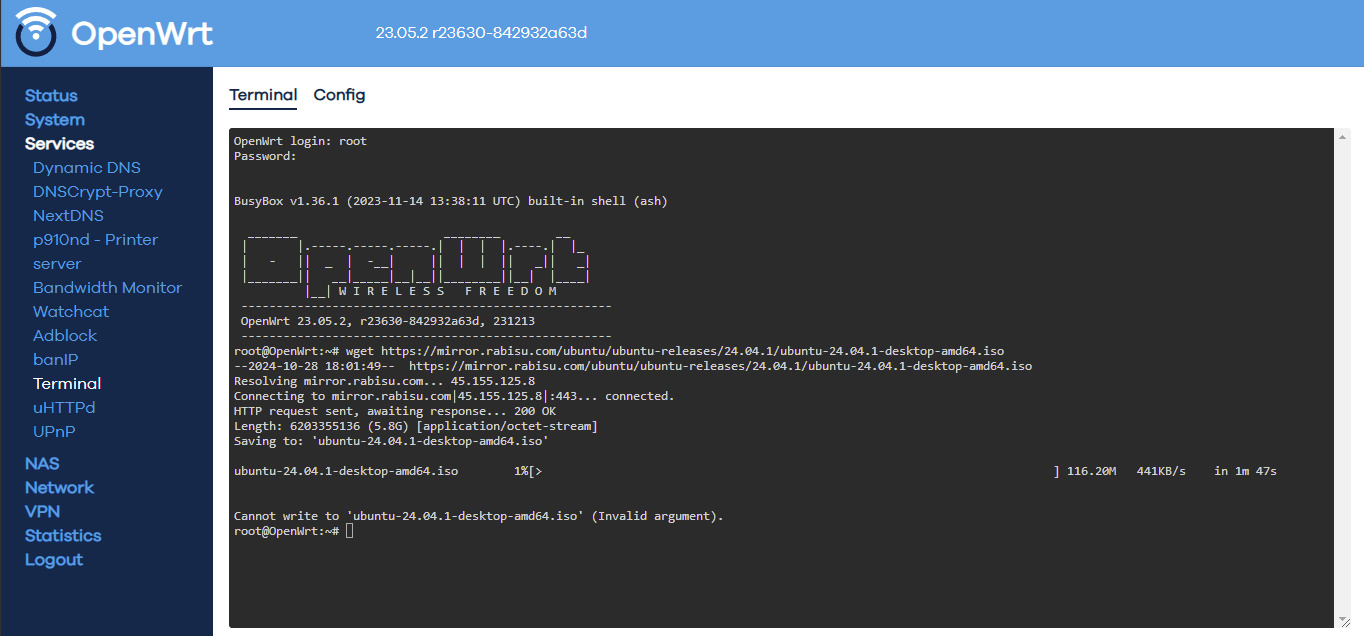Screen dimensions: 1364x636
Task: Expand the Network menu
Action: [x=59, y=488]
